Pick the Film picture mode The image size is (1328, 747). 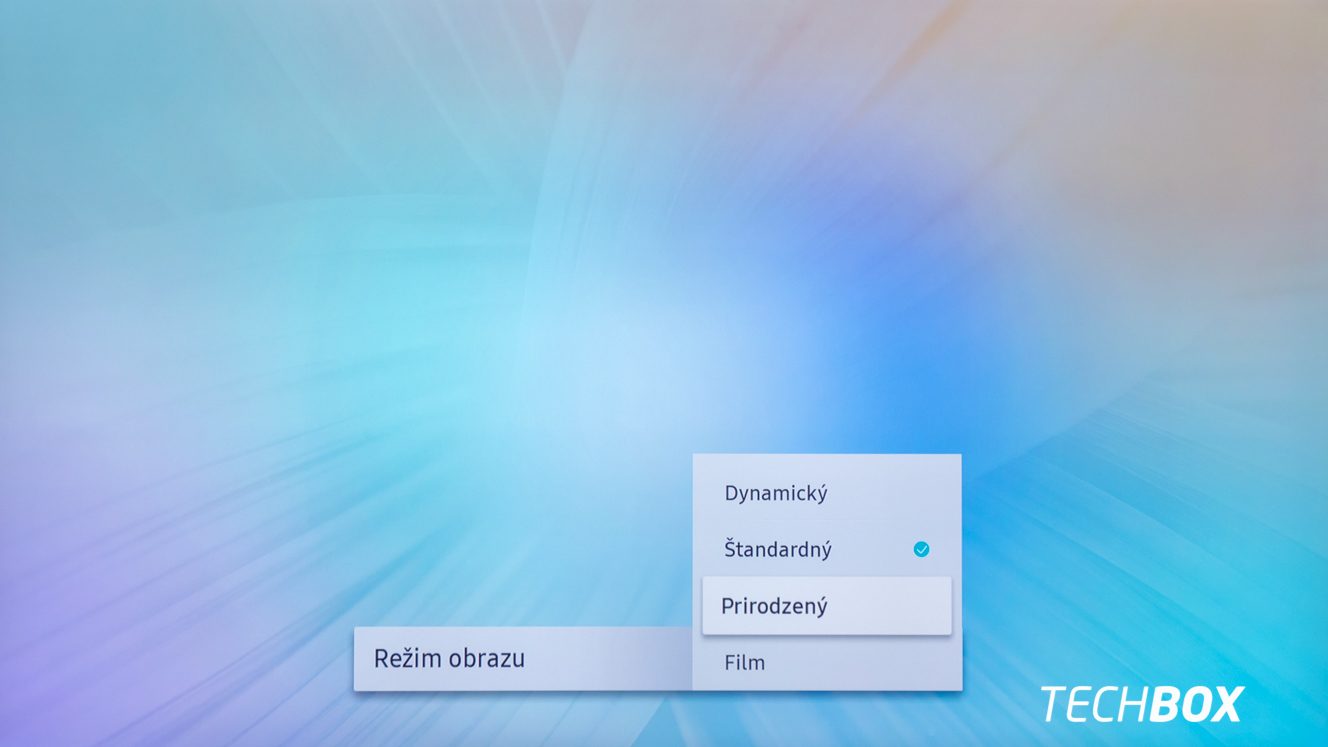tap(827, 662)
